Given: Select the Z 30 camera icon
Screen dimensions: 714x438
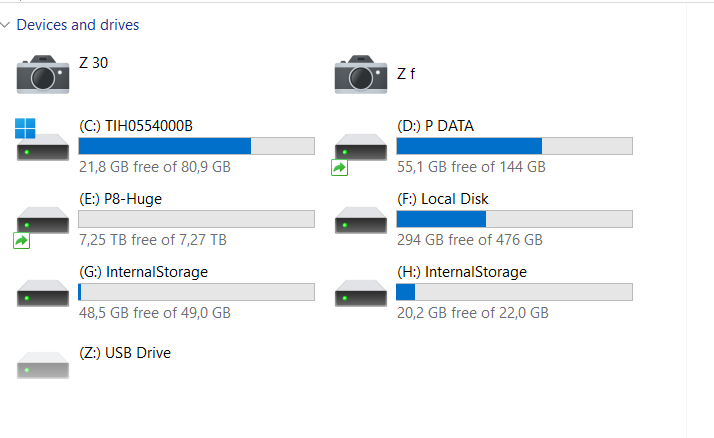Looking at the screenshot, I should (42, 73).
